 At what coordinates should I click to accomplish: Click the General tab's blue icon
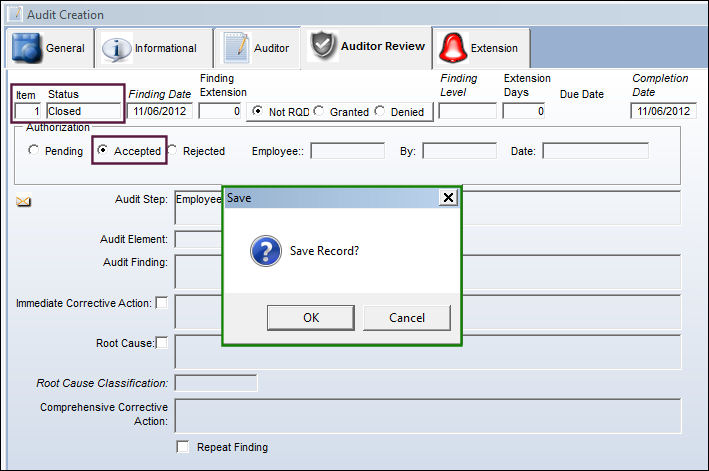[26, 47]
